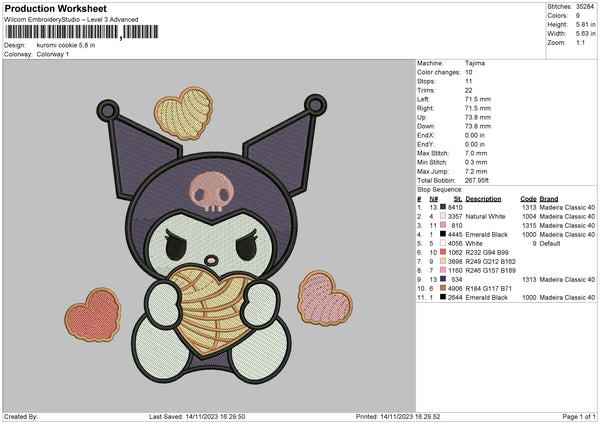The height and width of the screenshot is (424, 600).
Task: Click 'R249 G212 B162' description text
Action: 491,261
